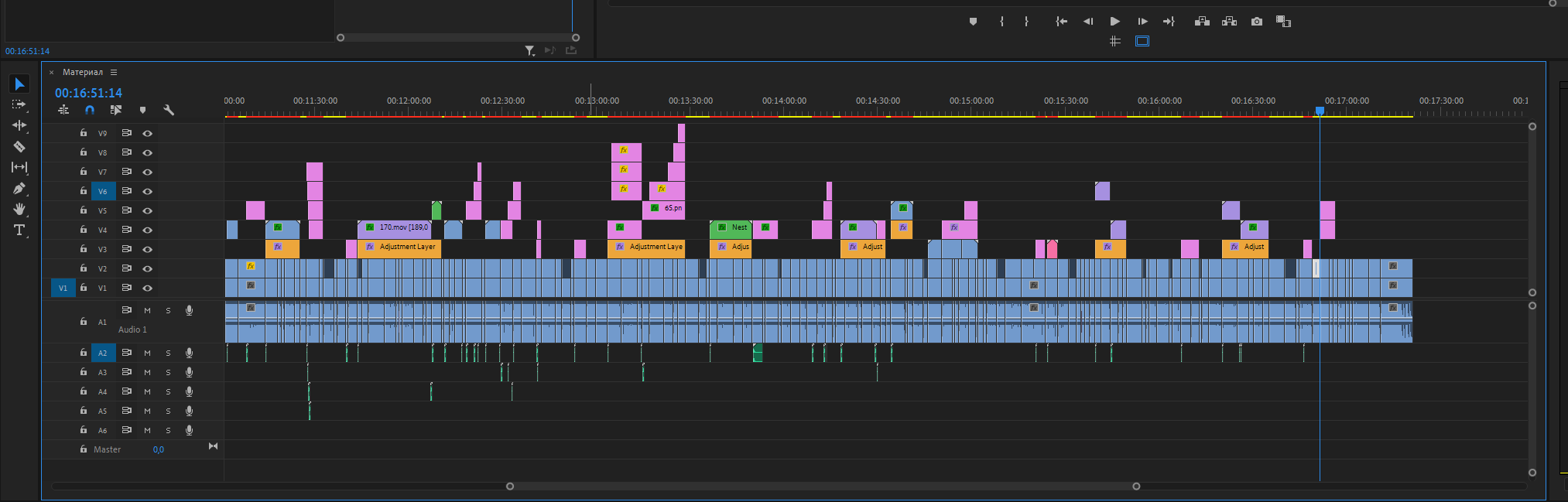This screenshot has width=1568, height=502.
Task: Hide track V1 output
Action: pyautogui.click(x=147, y=288)
